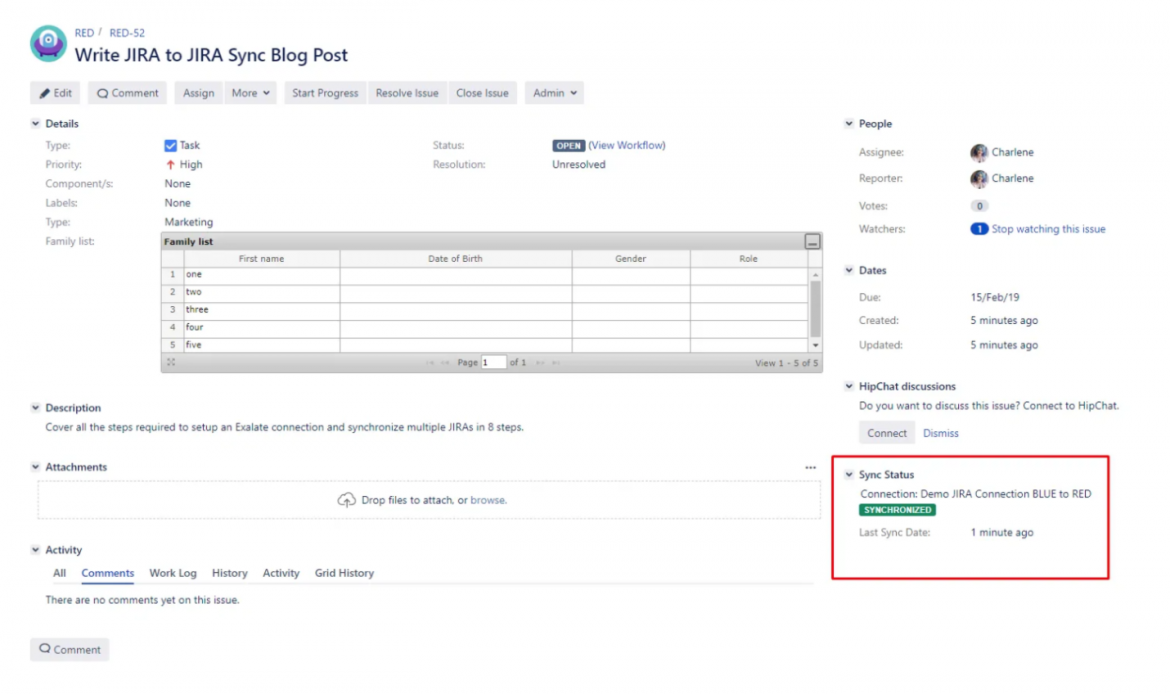Click the Family list page number field
This screenshot has width=1170, height=694.
click(x=493, y=363)
